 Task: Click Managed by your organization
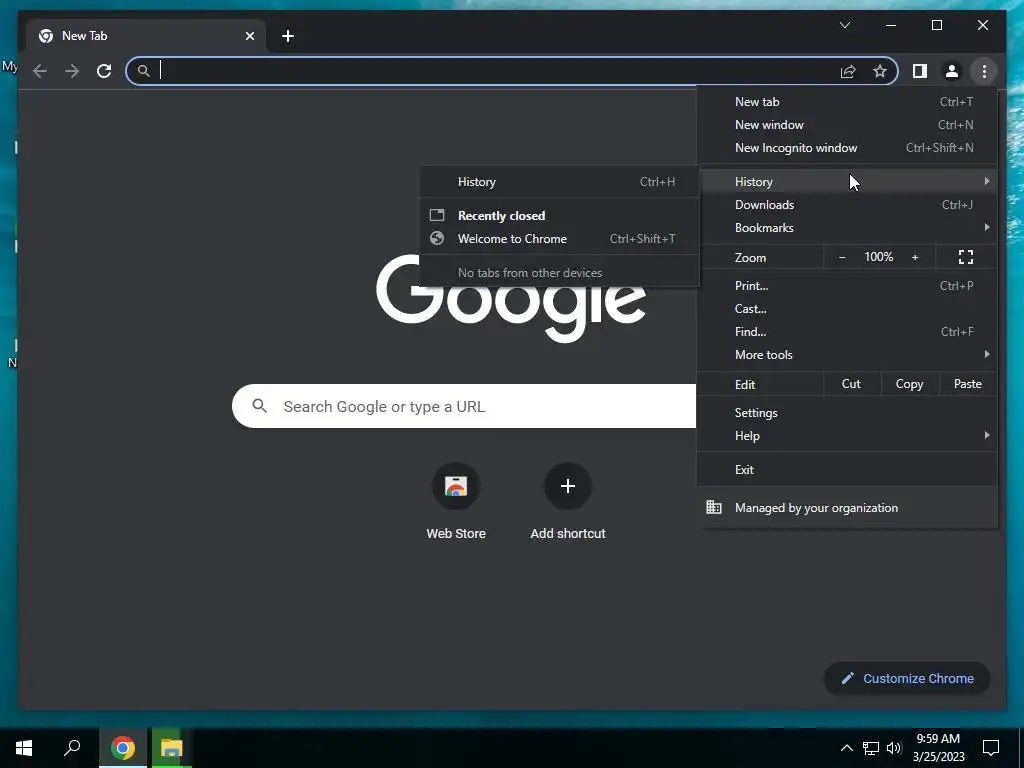(847, 507)
